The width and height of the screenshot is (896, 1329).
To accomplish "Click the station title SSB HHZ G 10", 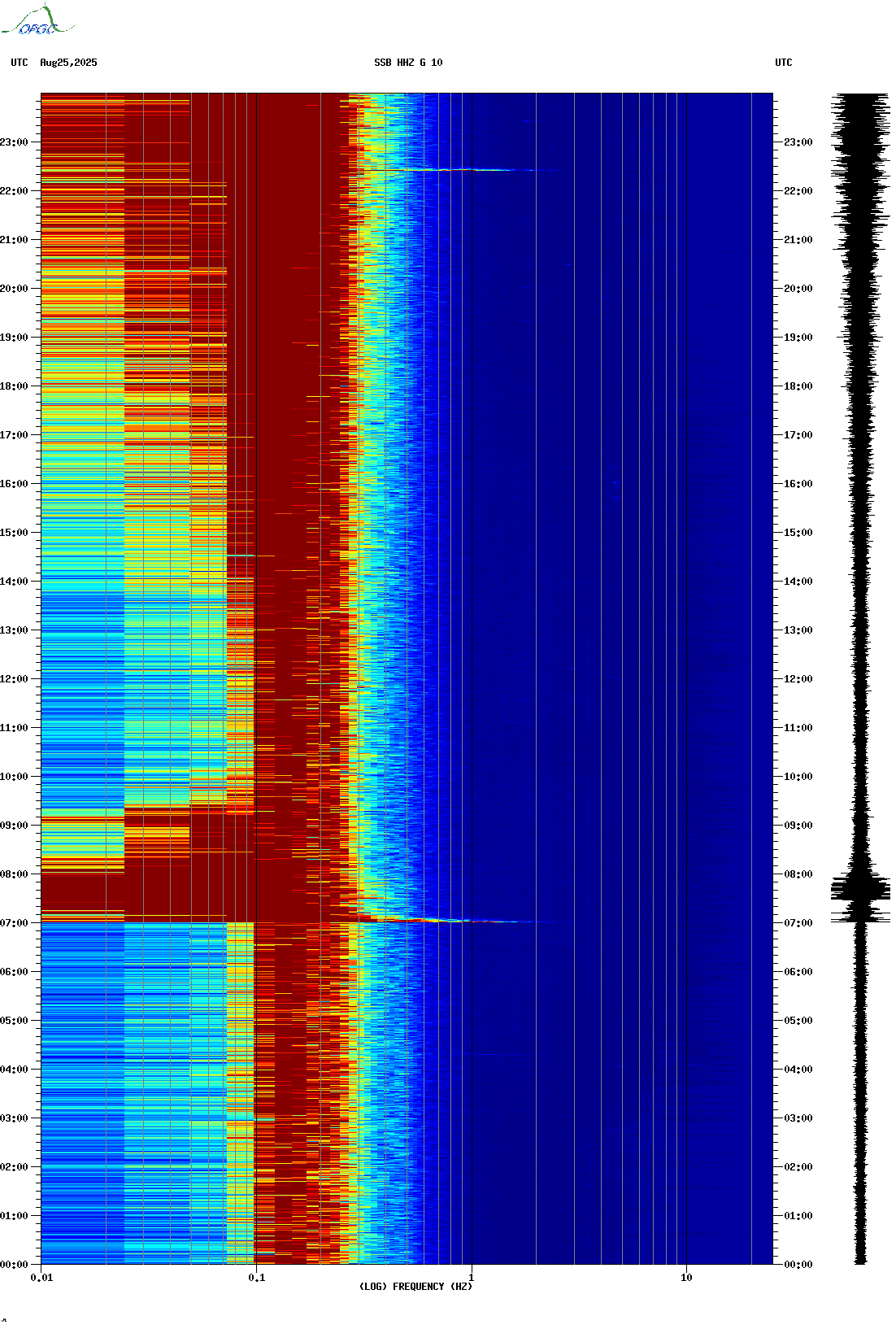I will click(408, 63).
